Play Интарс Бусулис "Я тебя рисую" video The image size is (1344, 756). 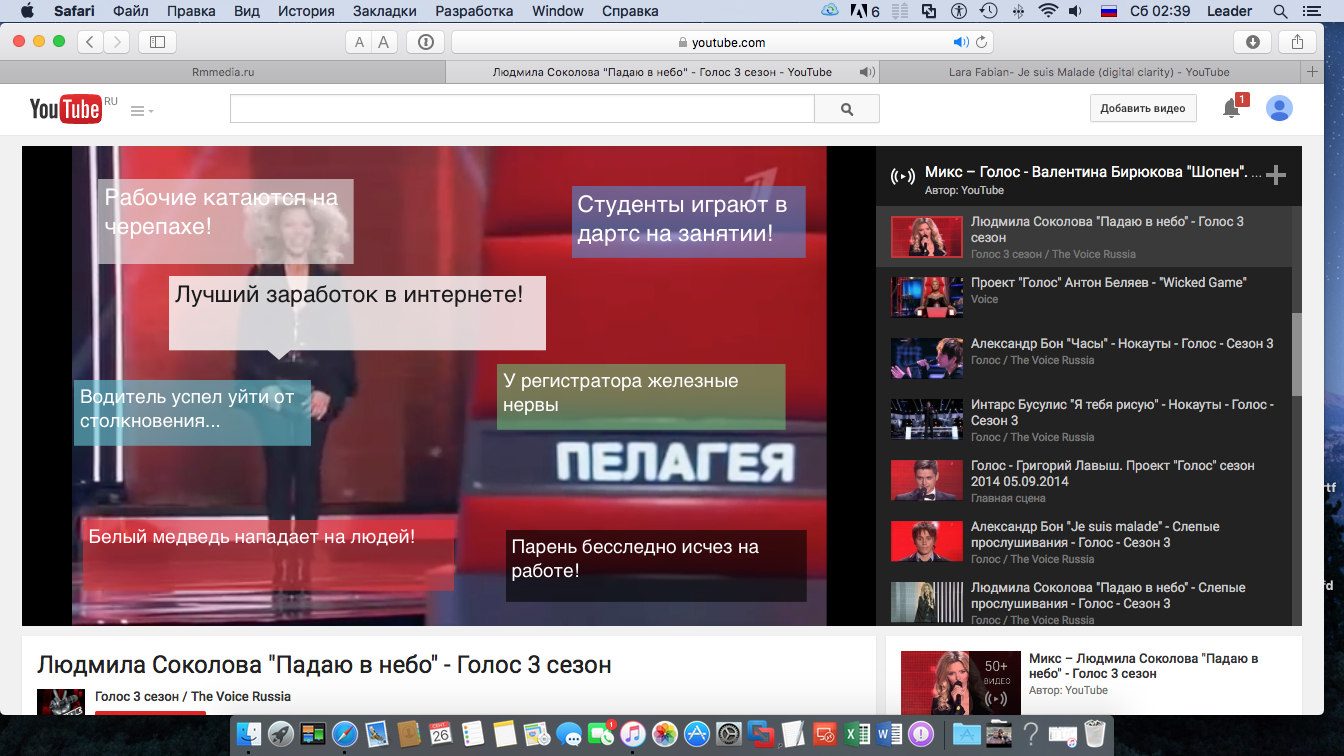coord(1084,419)
